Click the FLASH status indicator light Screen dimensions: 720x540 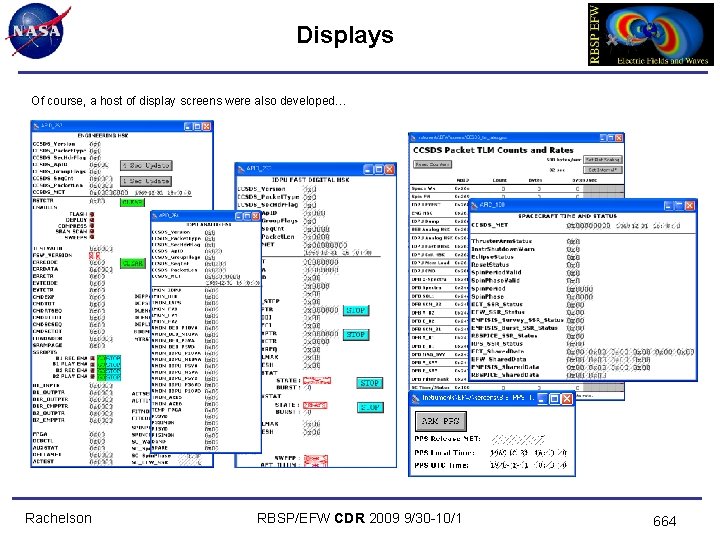click(x=92, y=214)
